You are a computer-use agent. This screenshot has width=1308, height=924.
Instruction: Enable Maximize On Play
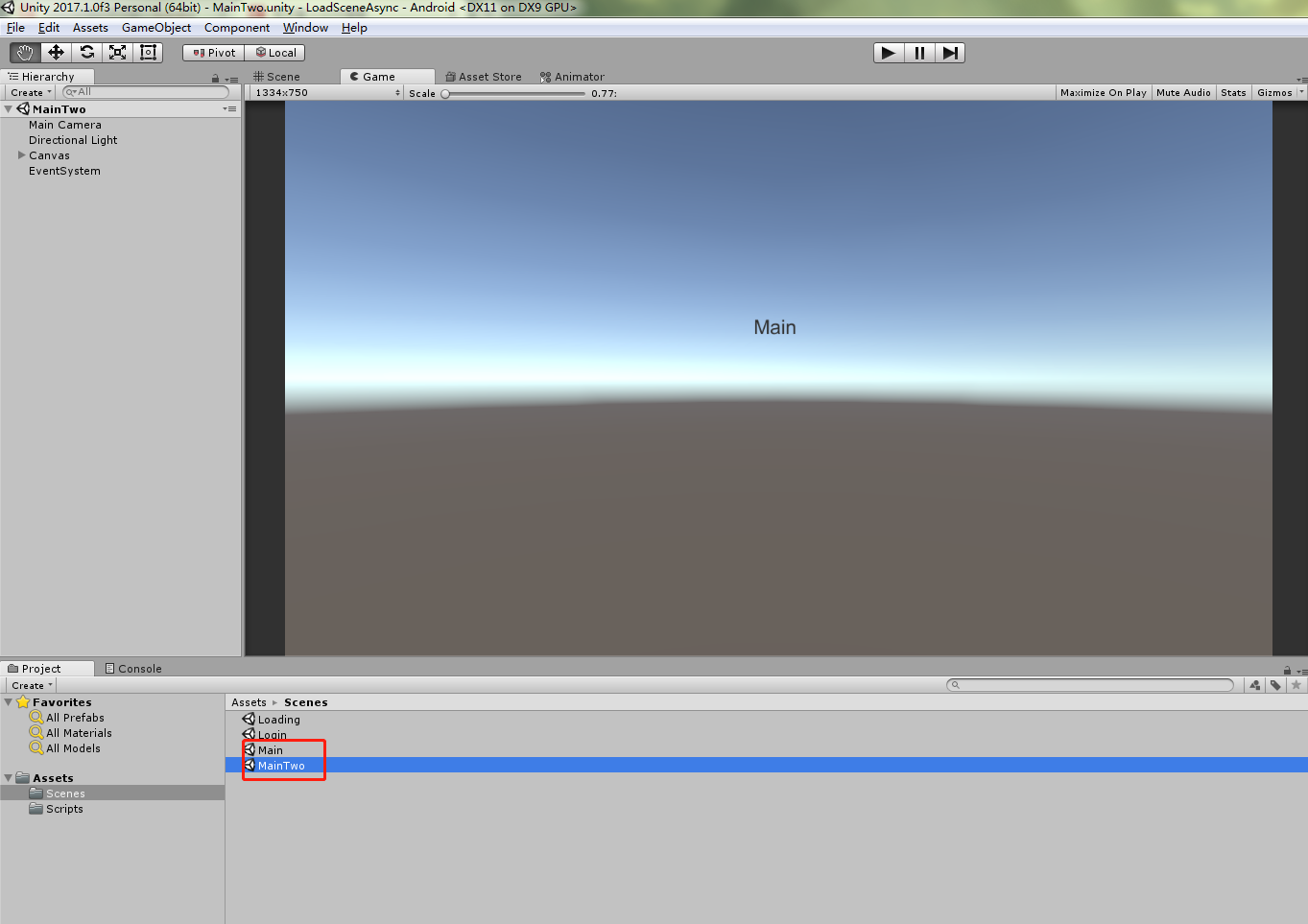click(1103, 92)
